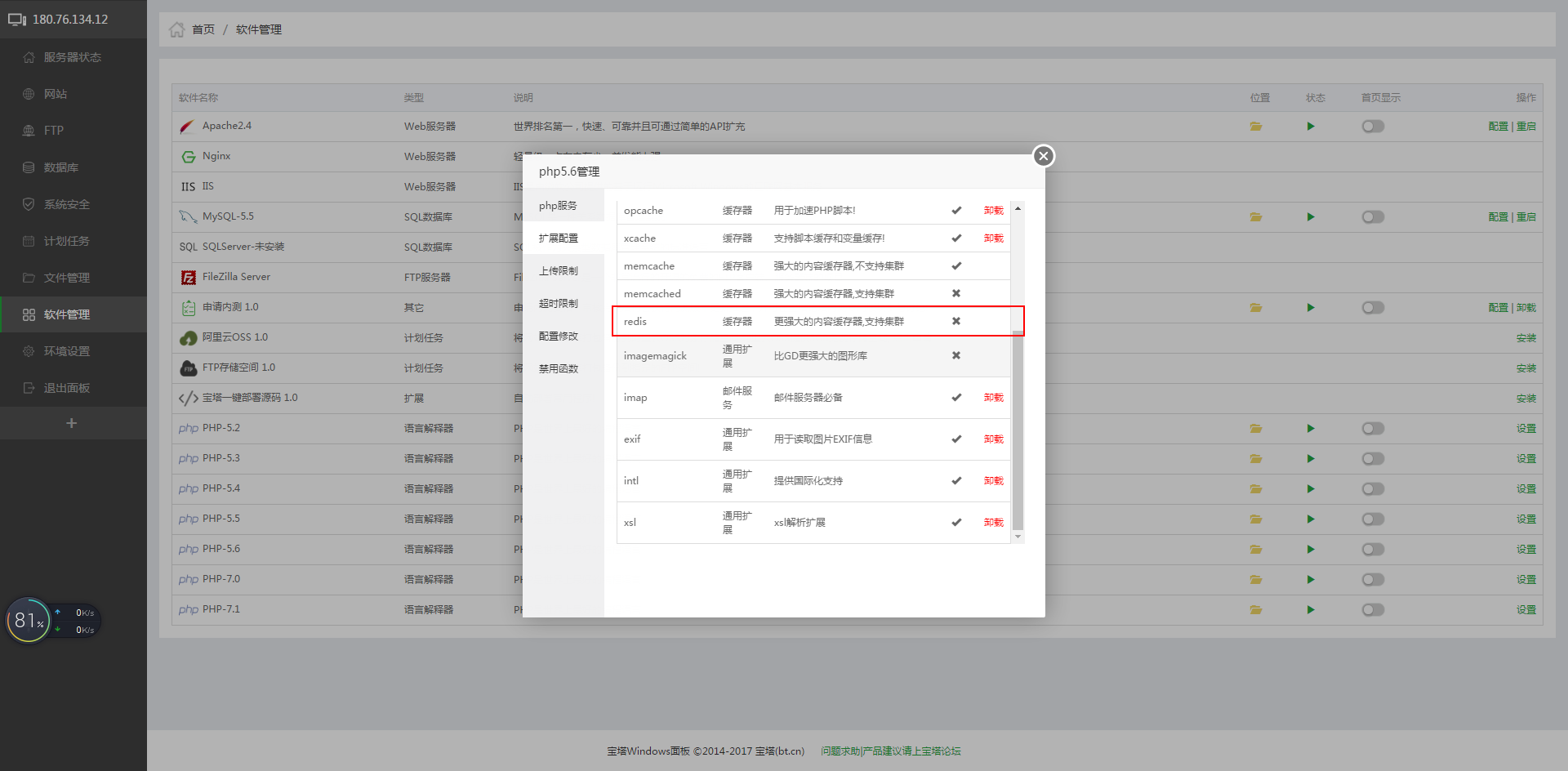This screenshot has width=1568, height=771.
Task: Toggle PHP-5.2 homepage display switch
Action: pyautogui.click(x=1373, y=429)
